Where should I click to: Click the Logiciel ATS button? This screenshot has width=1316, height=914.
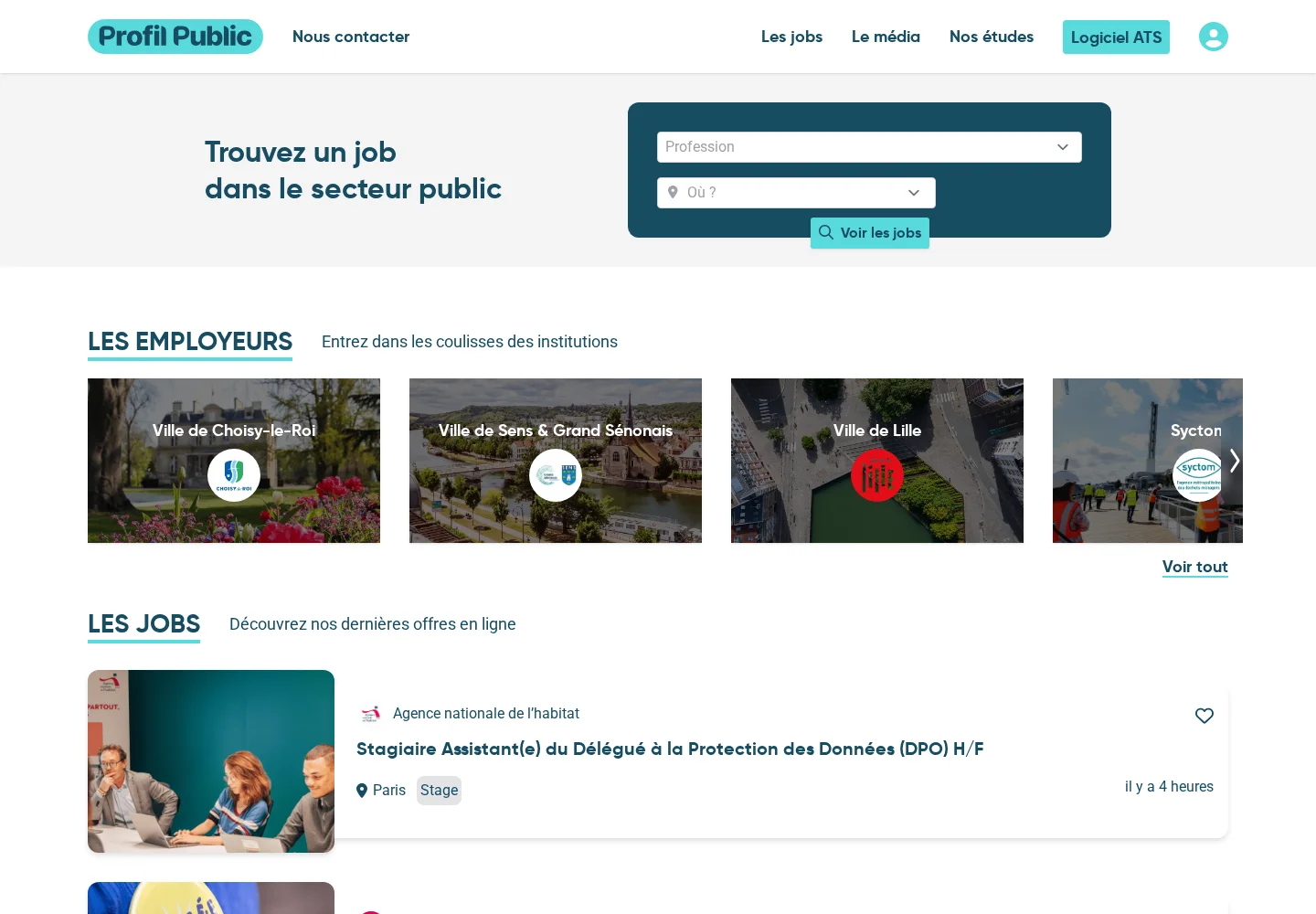click(x=1116, y=37)
